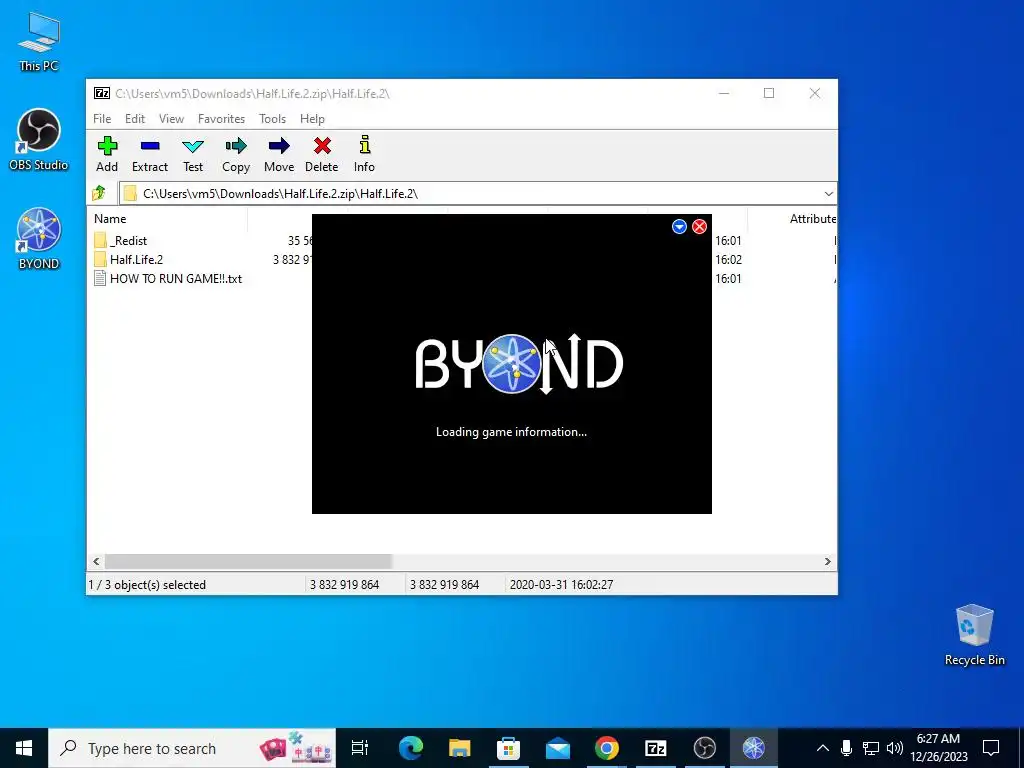Close the BYOND loading splash with red X
1024x768 pixels.
point(699,227)
